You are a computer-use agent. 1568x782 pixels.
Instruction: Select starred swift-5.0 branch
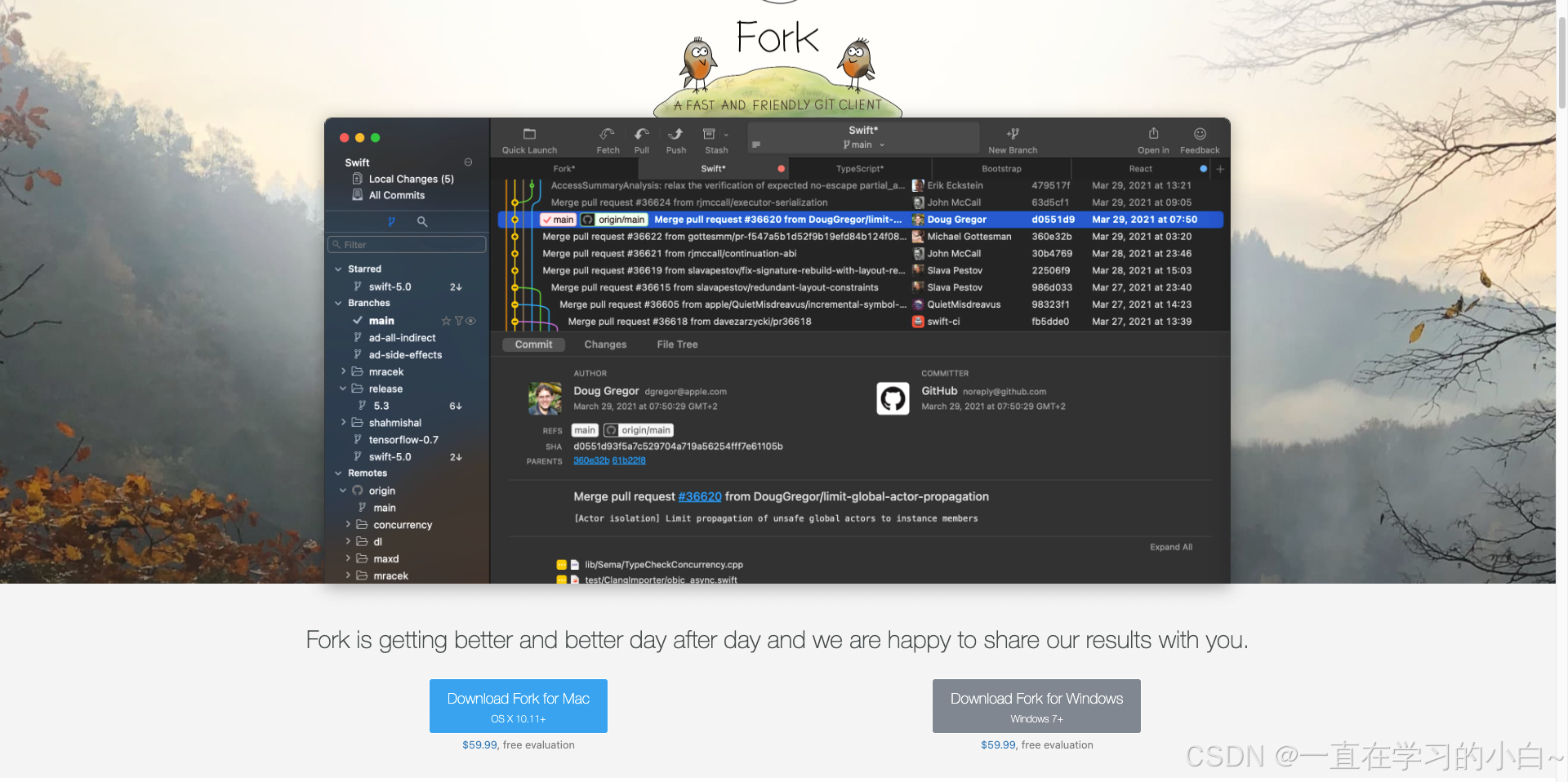(390, 287)
